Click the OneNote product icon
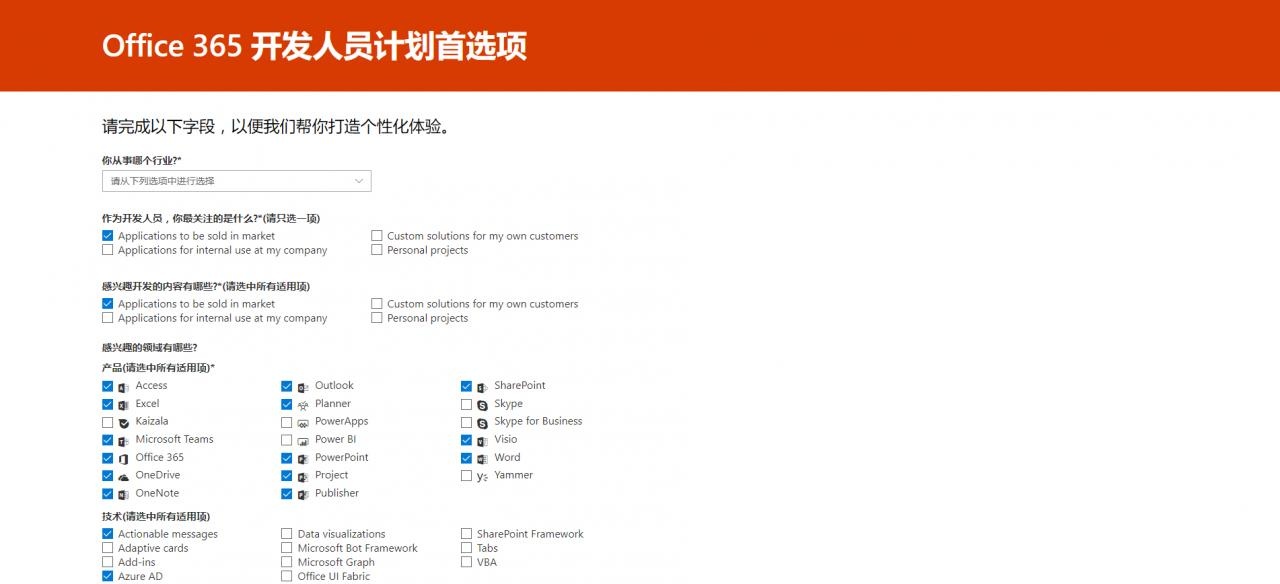 pyautogui.click(x=123, y=495)
